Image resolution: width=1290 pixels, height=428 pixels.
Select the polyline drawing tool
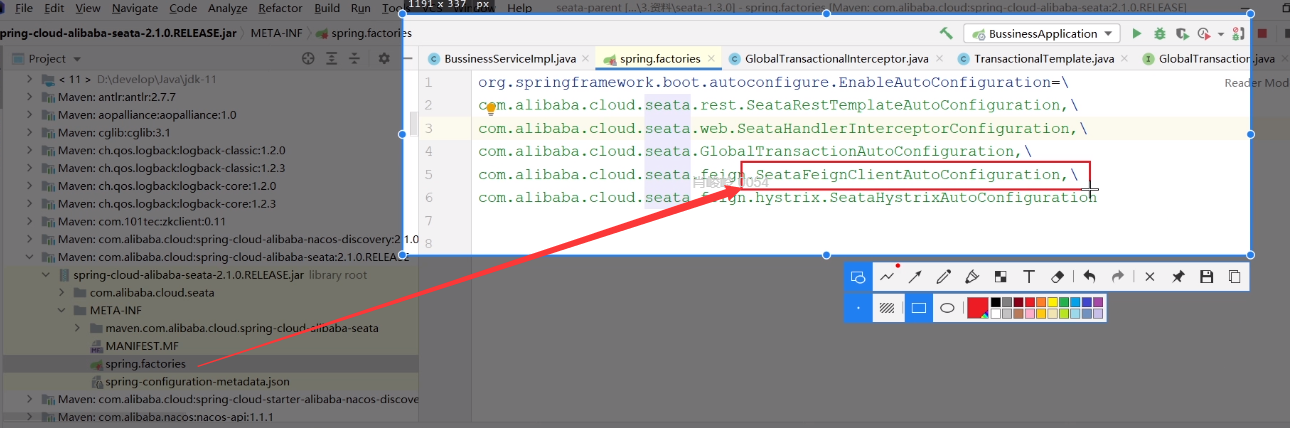(x=888, y=276)
